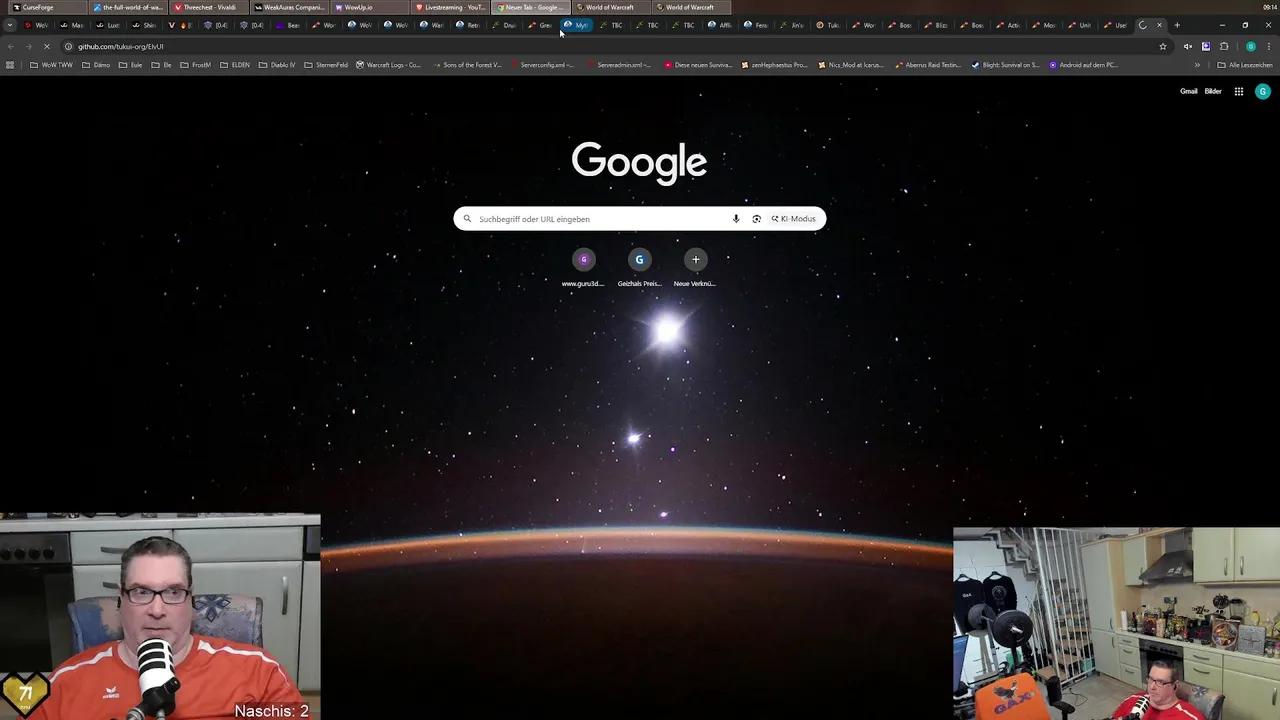
Task: Open the WoW TWW bookmark folder
Action: pos(51,65)
